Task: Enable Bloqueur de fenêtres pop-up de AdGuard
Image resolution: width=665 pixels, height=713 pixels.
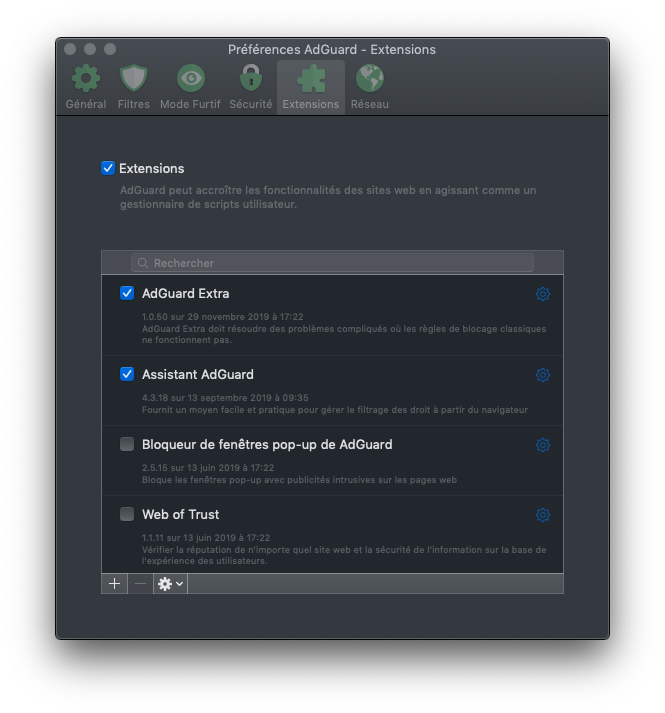Action: click(127, 444)
